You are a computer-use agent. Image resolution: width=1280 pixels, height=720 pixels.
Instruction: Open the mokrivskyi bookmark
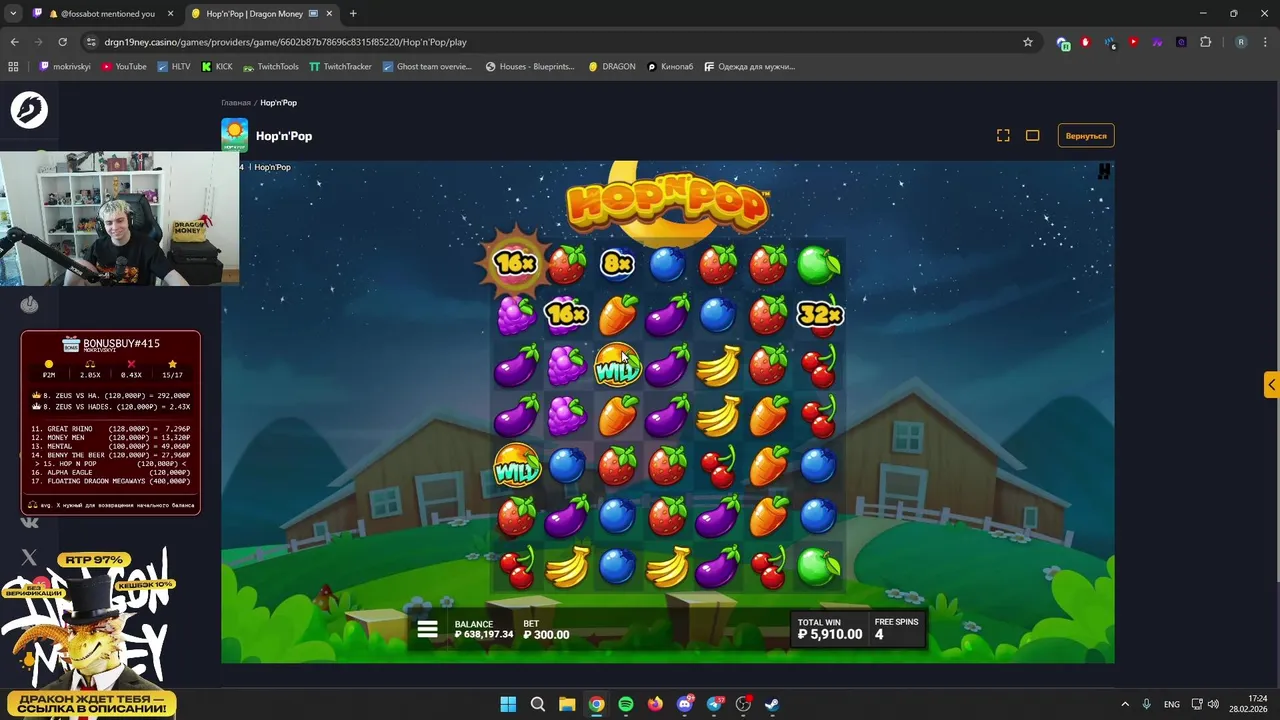point(64,66)
